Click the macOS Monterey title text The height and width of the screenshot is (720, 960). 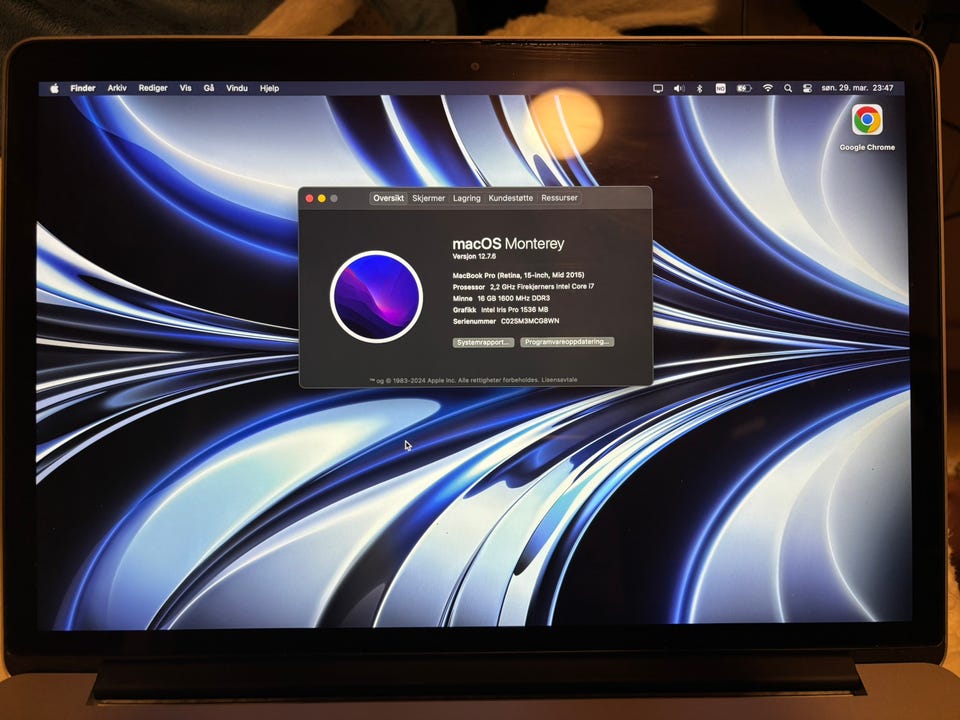(508, 244)
